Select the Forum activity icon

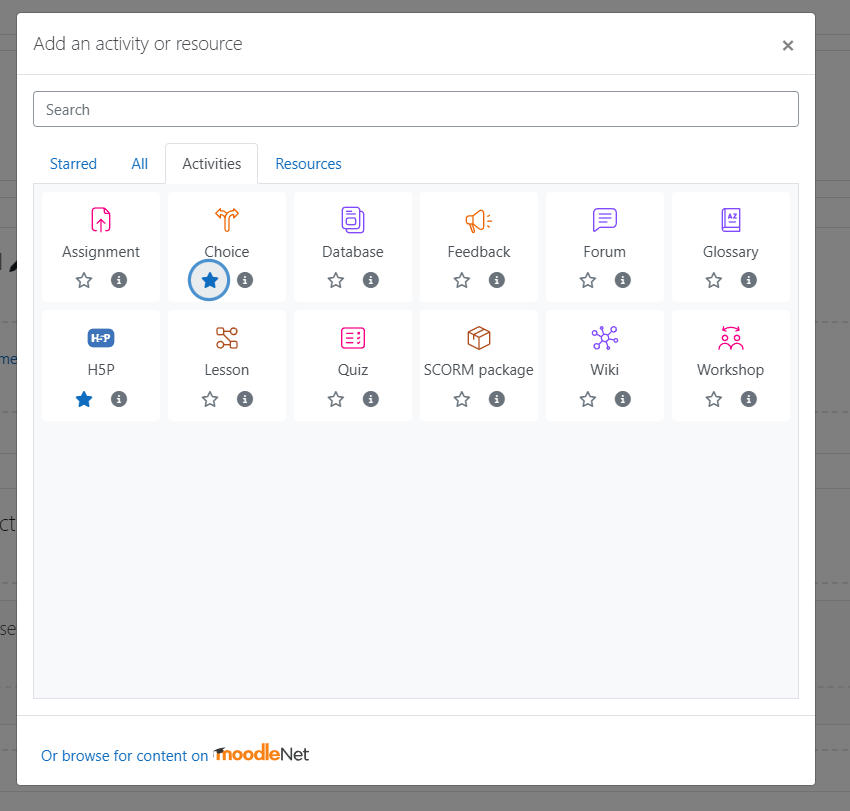604,220
